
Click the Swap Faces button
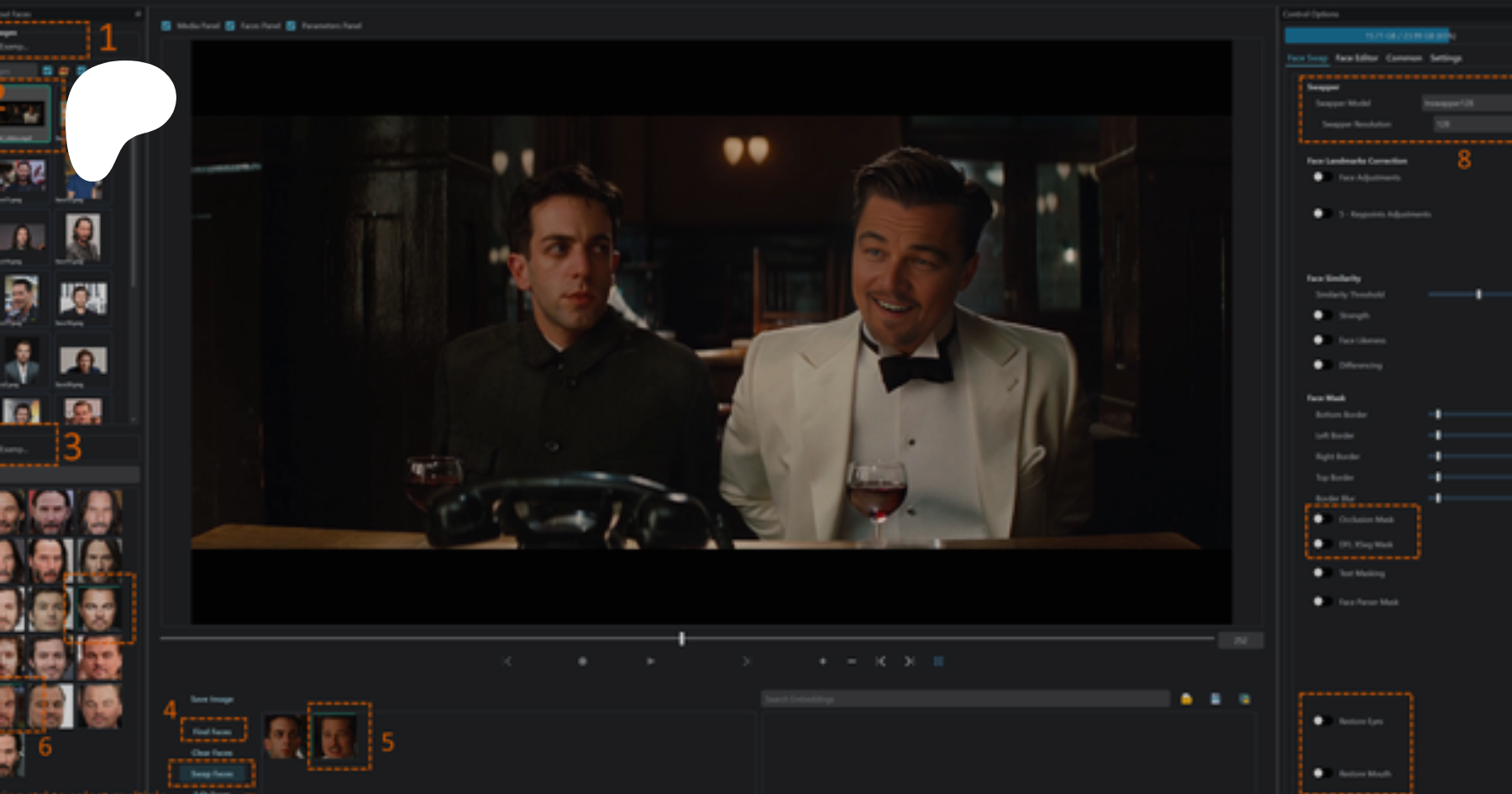pos(212,774)
